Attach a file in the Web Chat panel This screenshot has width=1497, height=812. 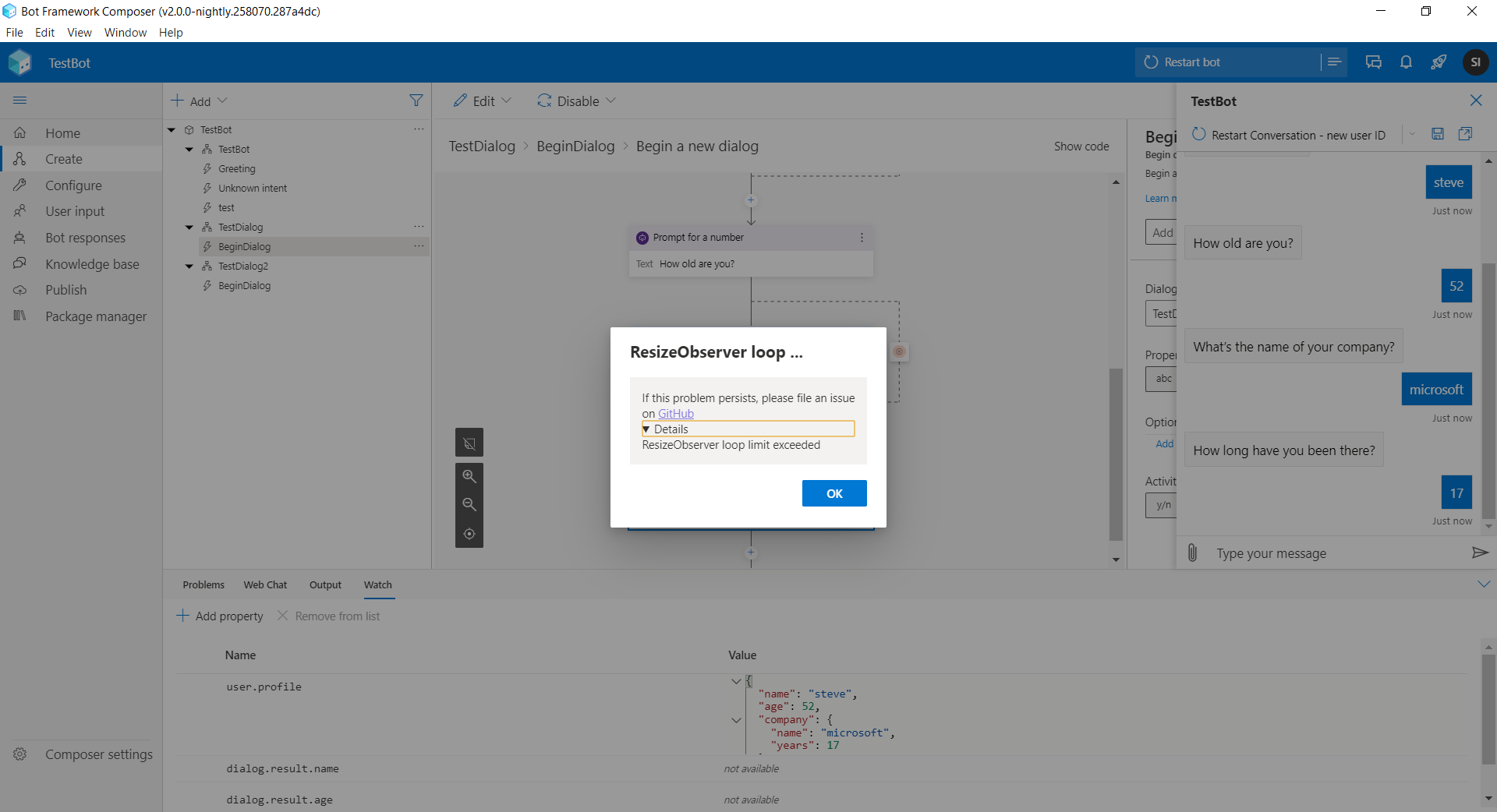pos(1192,553)
